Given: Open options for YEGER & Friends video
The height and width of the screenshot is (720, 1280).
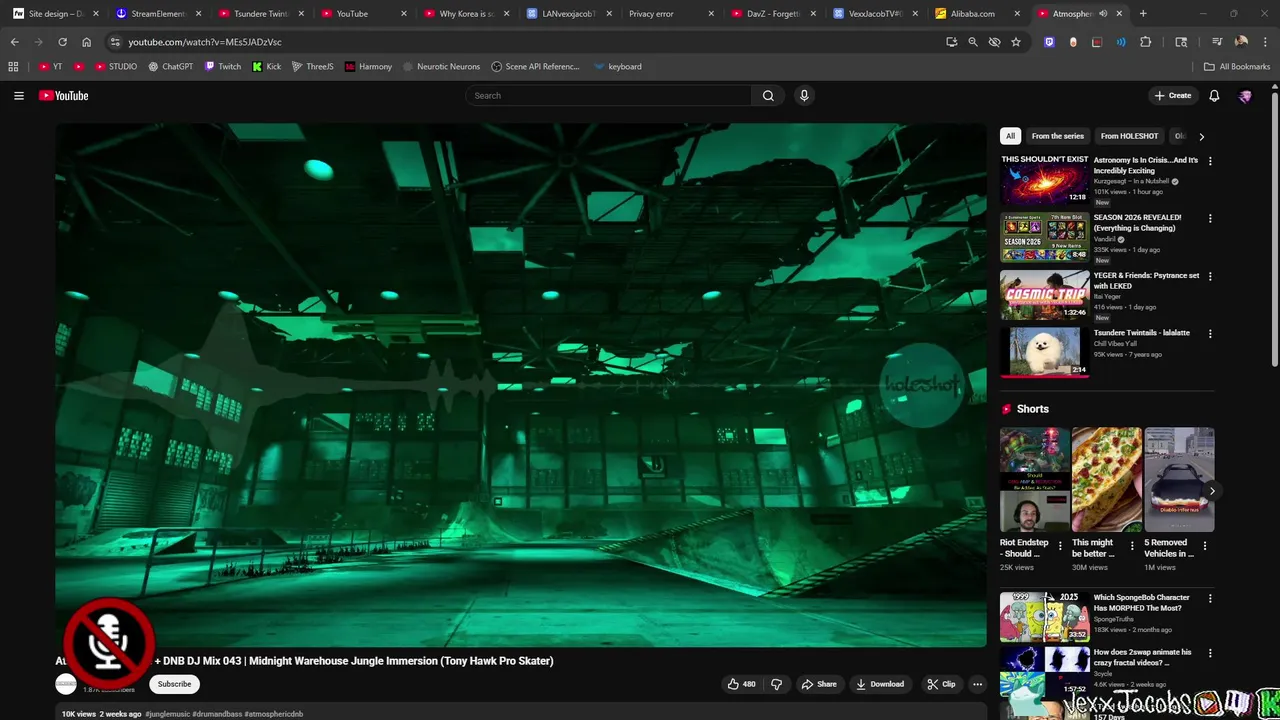Looking at the screenshot, I should click(1210, 276).
